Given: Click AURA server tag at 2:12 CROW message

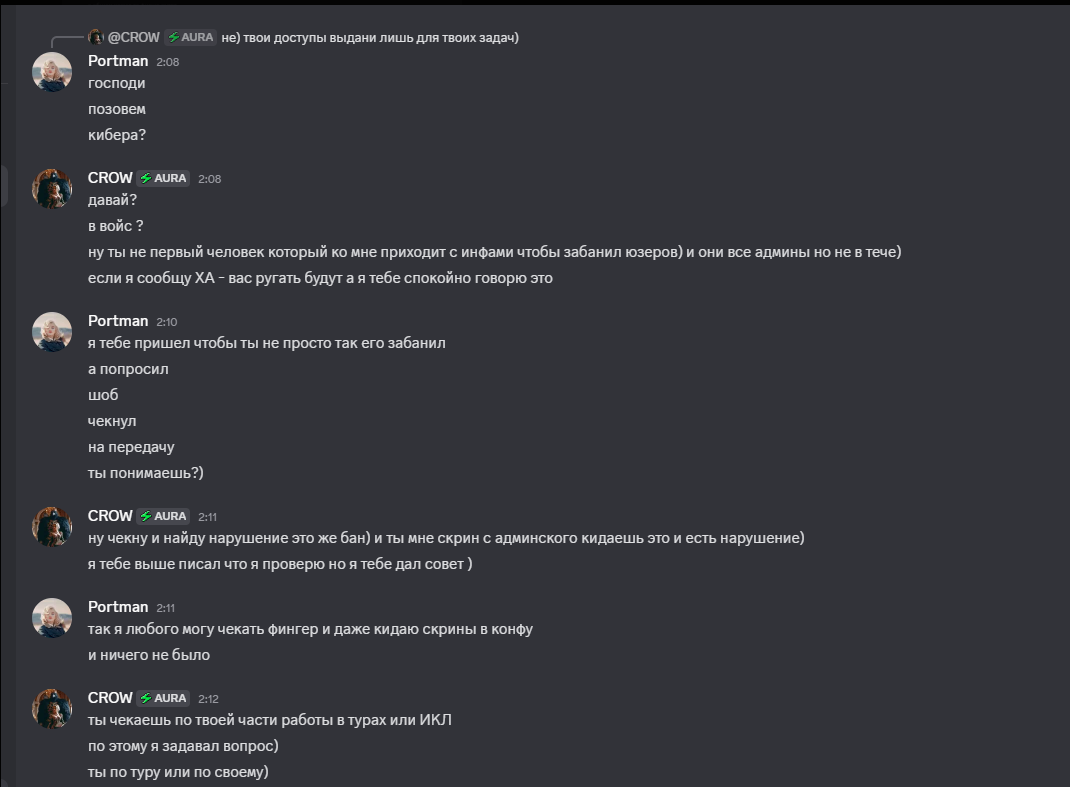Looking at the screenshot, I should [x=163, y=698].
